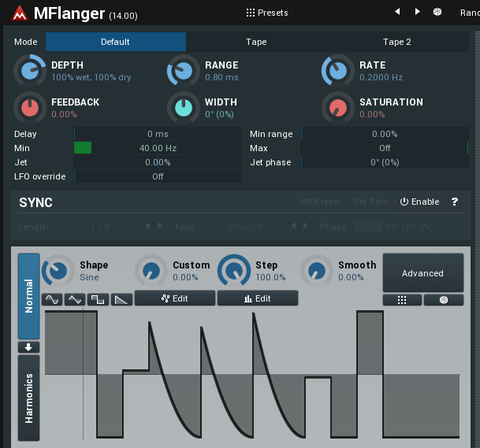Click the sync Length 1/4 value
Screen dimensions: 480x448
(x=100, y=227)
